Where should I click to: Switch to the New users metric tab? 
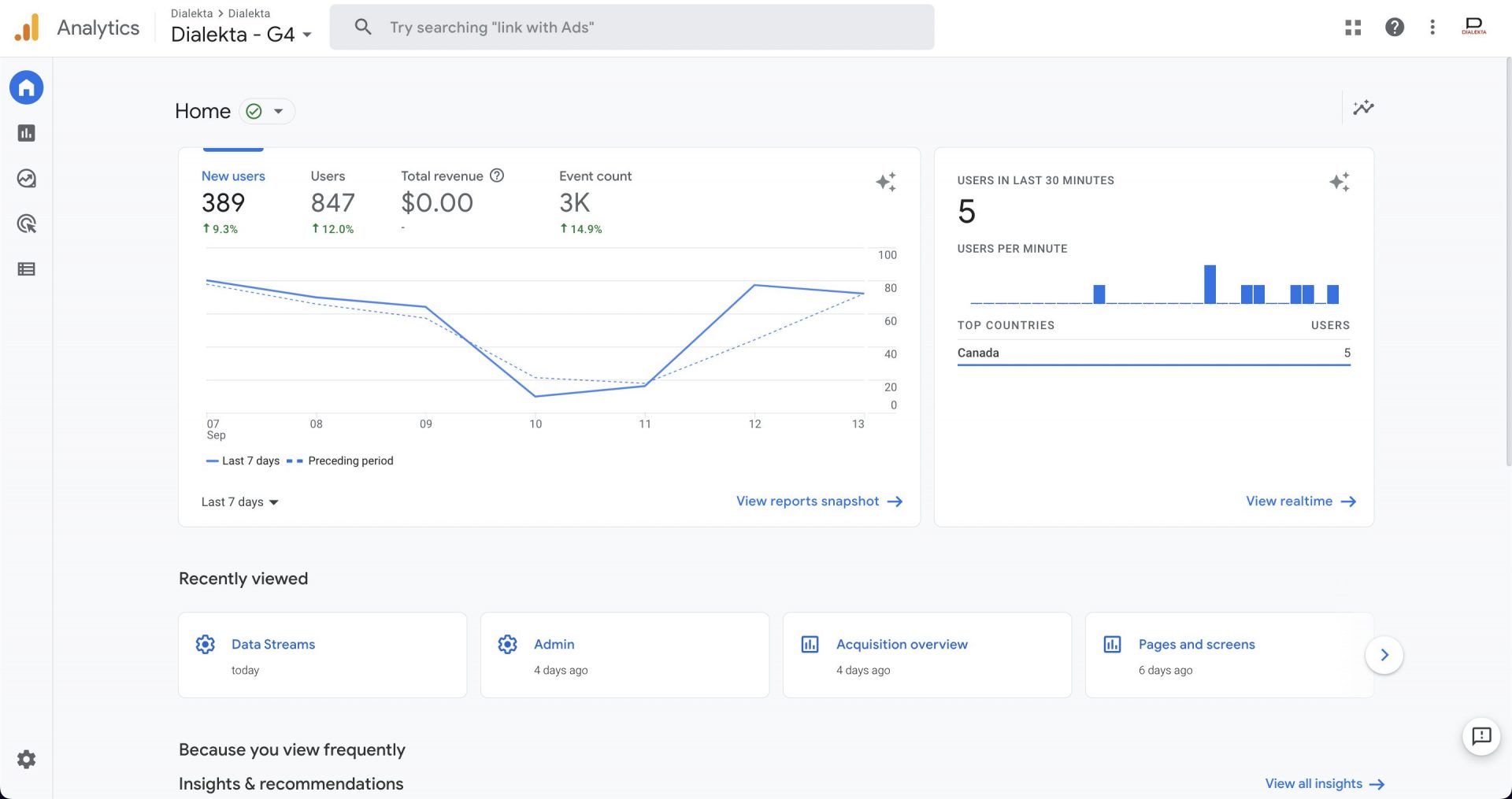tap(233, 176)
